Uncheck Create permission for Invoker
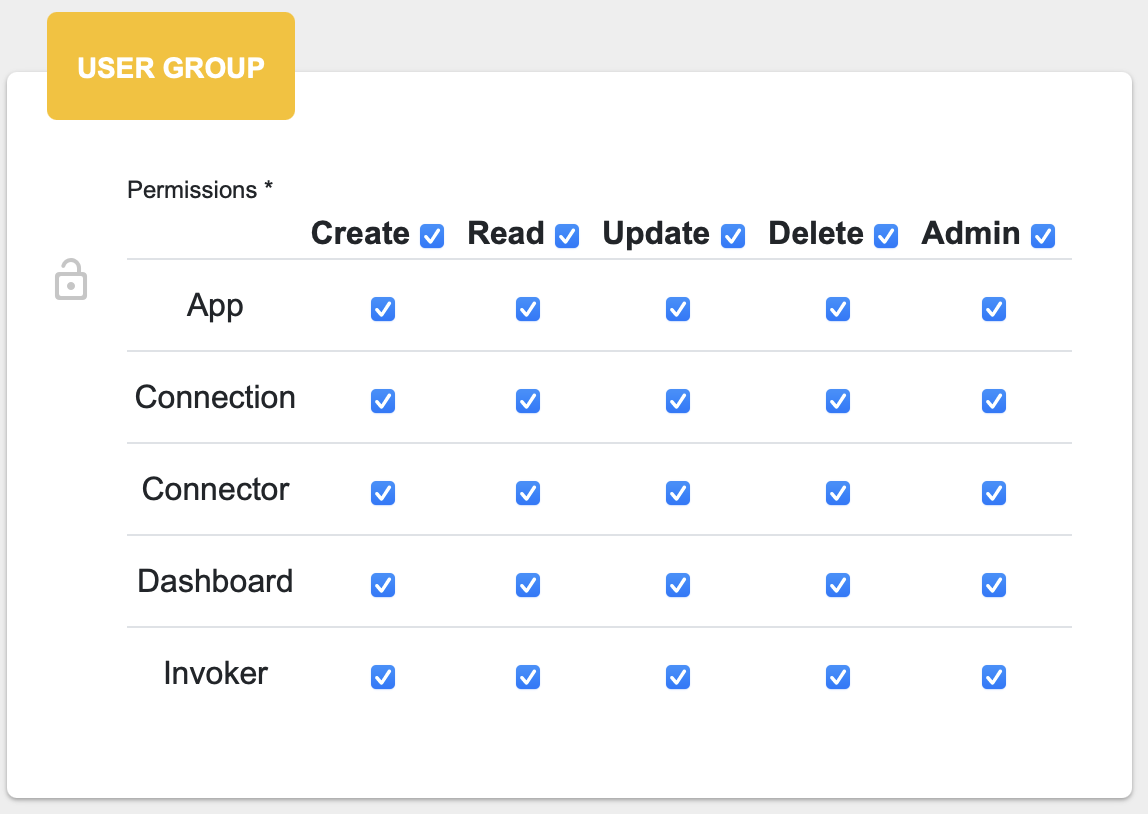 pyautogui.click(x=383, y=677)
